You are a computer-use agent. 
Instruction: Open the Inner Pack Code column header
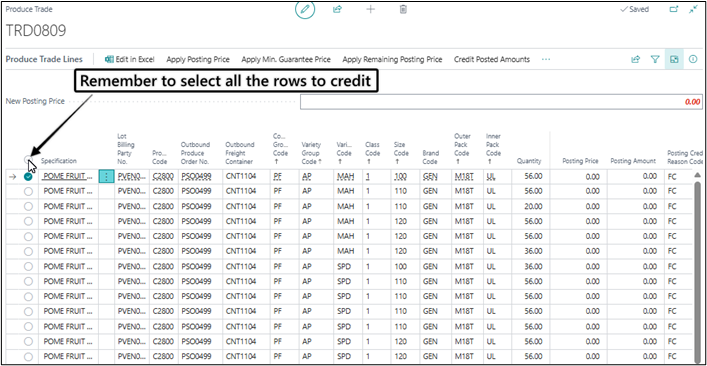493,149
